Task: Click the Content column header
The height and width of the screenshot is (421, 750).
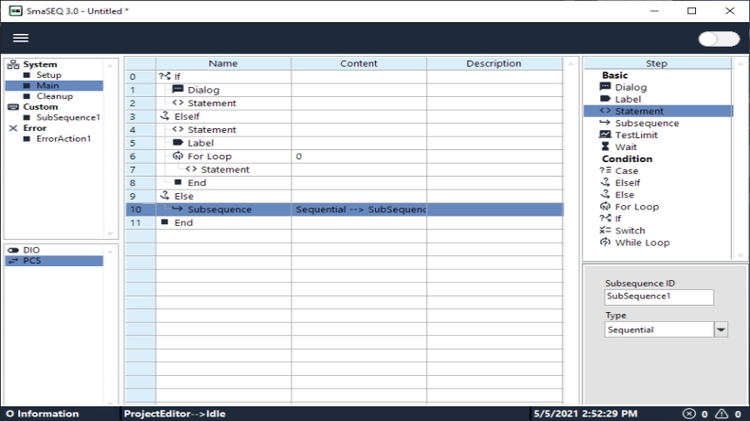Action: pyautogui.click(x=359, y=64)
